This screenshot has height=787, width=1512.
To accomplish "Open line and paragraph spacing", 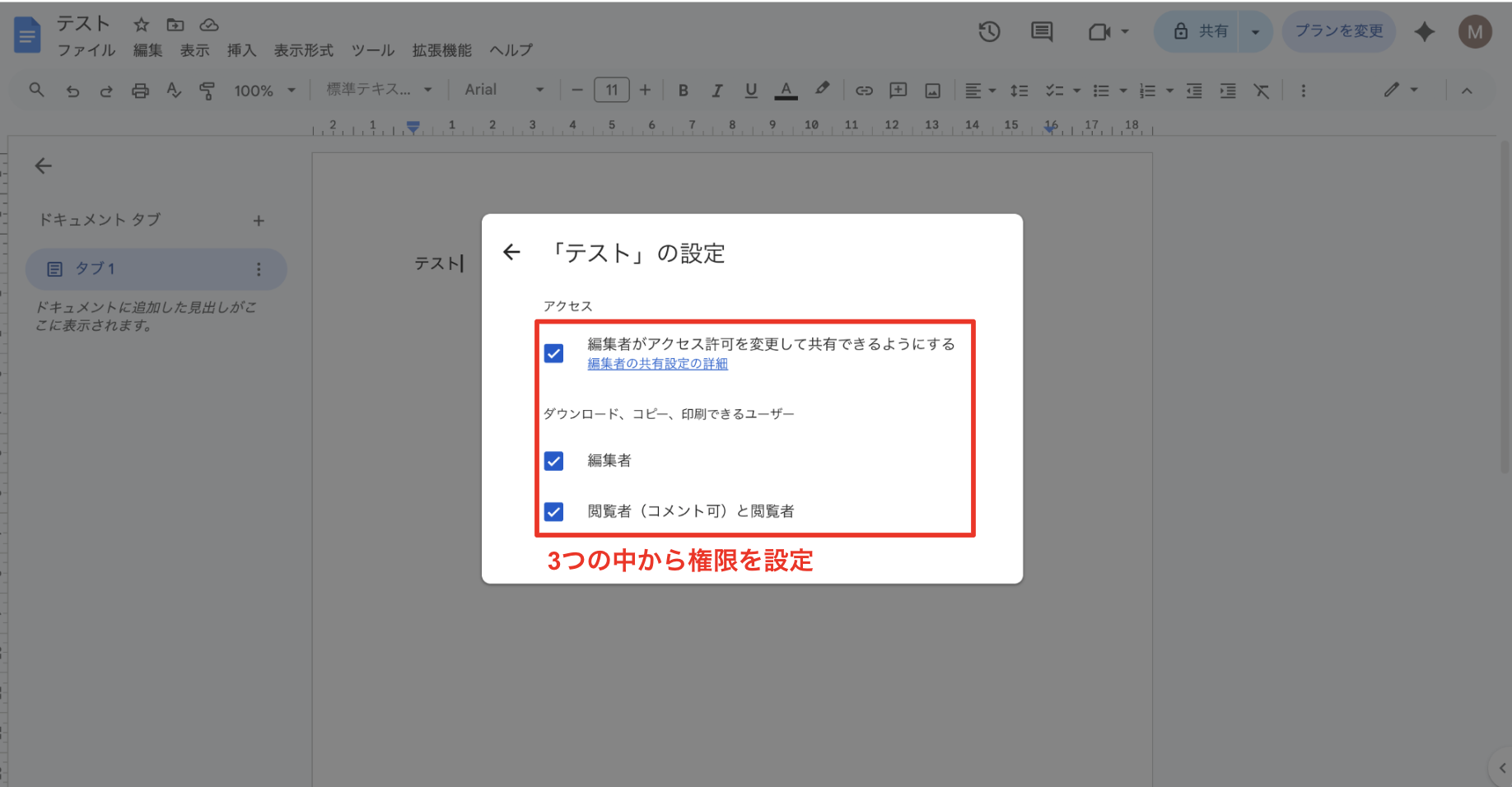I will 1019,91.
